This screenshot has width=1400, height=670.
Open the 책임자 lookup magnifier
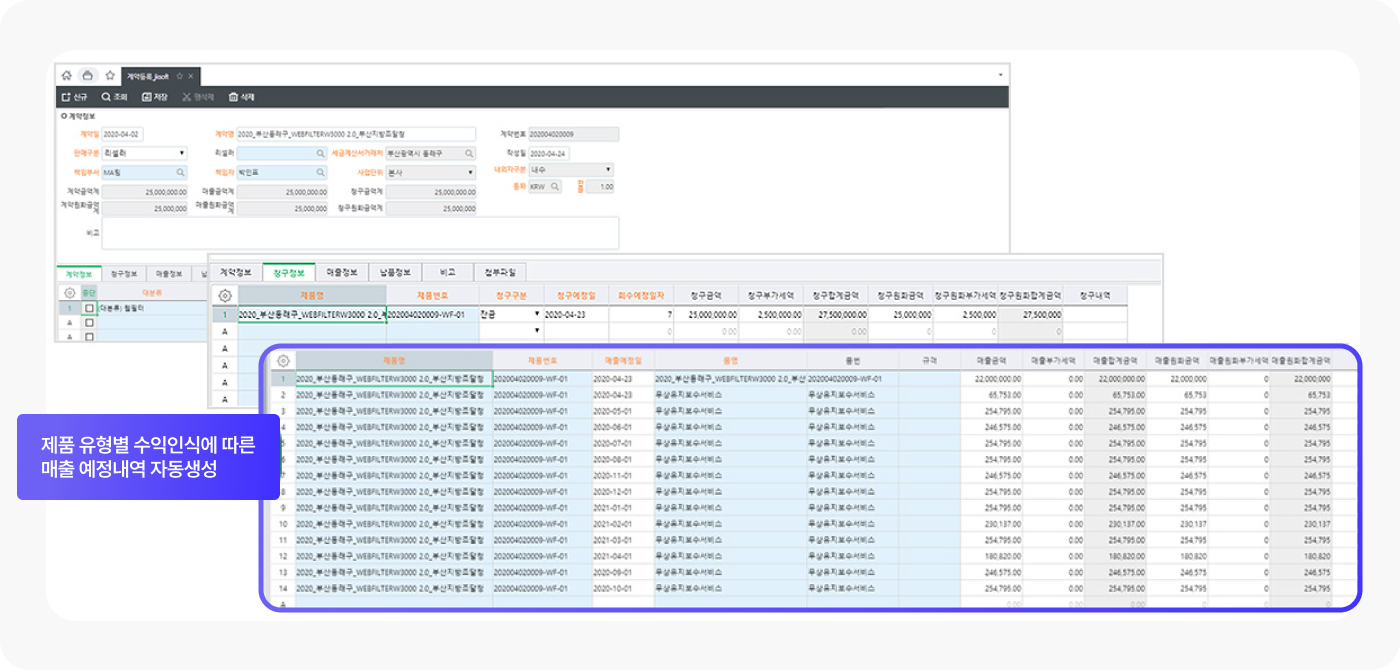321,172
